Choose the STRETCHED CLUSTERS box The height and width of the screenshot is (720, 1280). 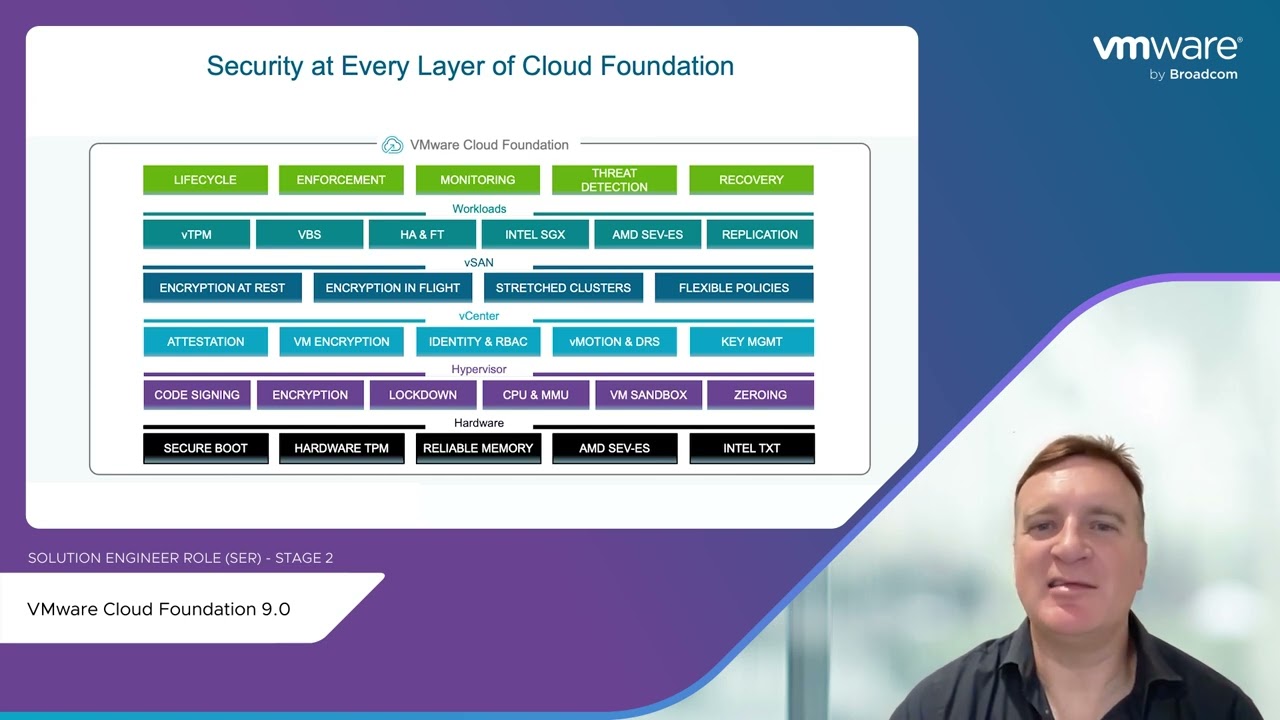pyautogui.click(x=563, y=288)
